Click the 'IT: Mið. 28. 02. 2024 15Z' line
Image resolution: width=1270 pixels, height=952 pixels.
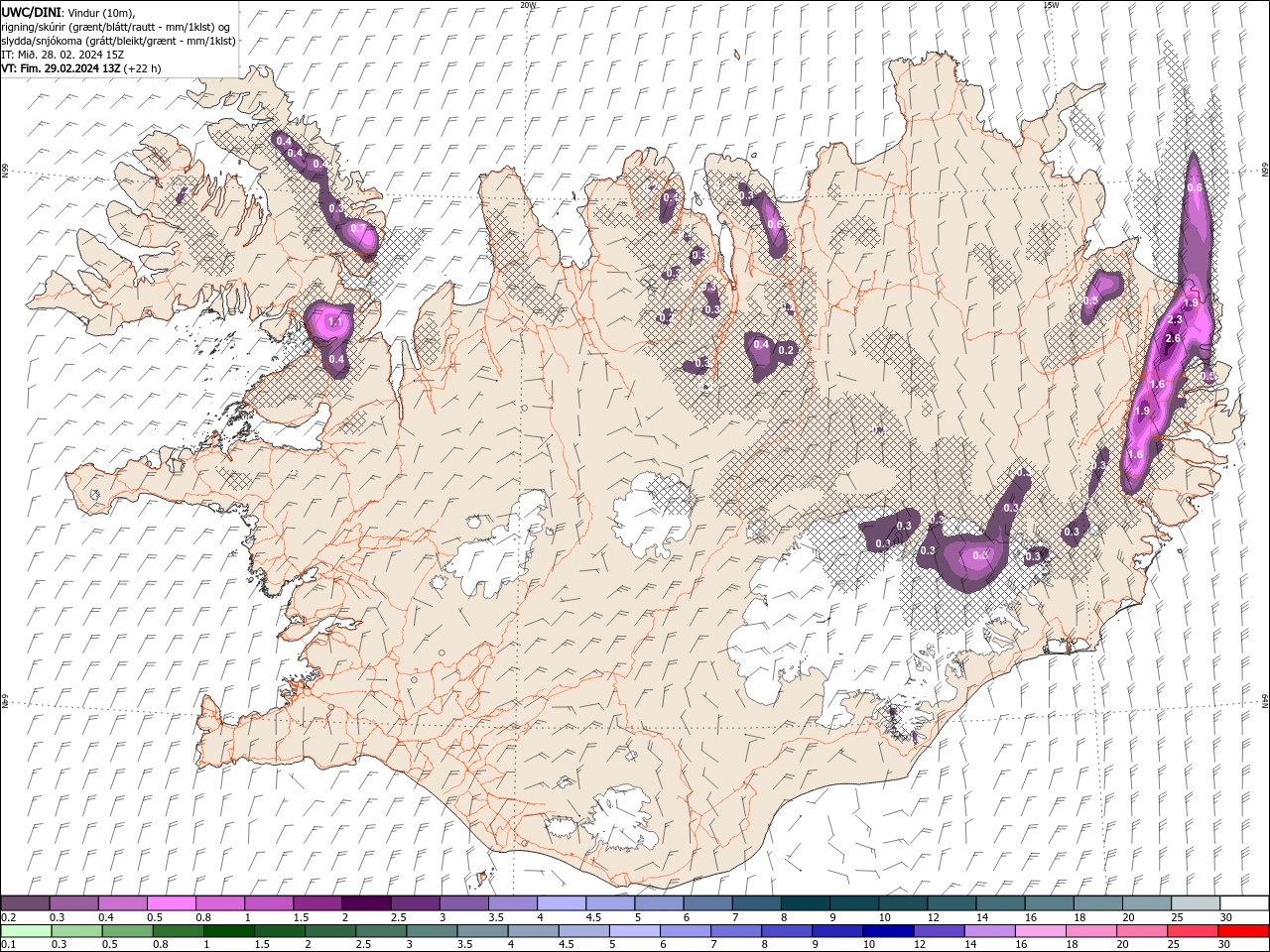(63, 55)
